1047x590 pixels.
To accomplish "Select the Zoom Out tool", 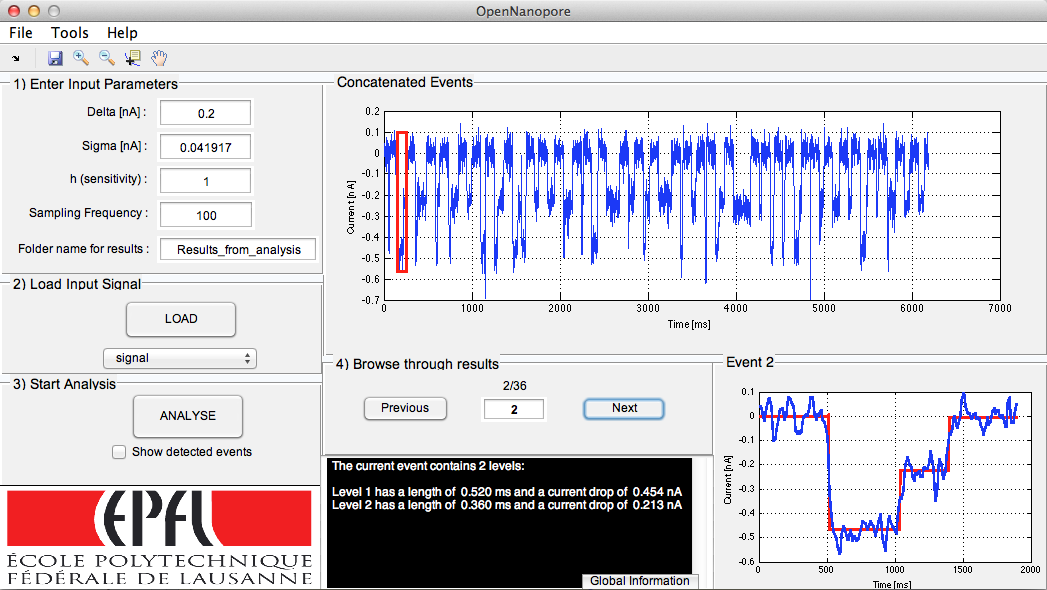I will click(x=106, y=59).
